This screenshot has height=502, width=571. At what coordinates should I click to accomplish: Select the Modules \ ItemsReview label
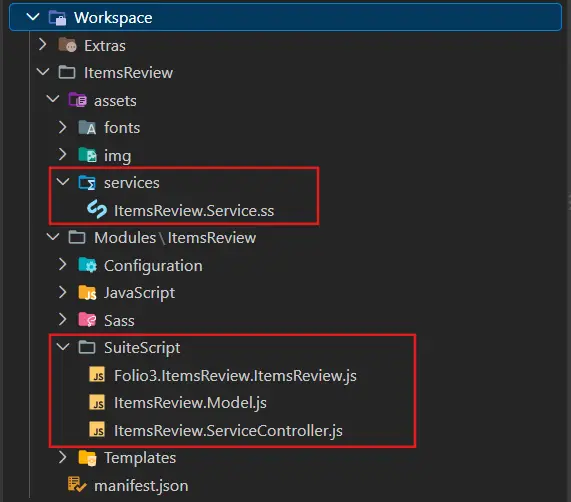tap(175, 238)
